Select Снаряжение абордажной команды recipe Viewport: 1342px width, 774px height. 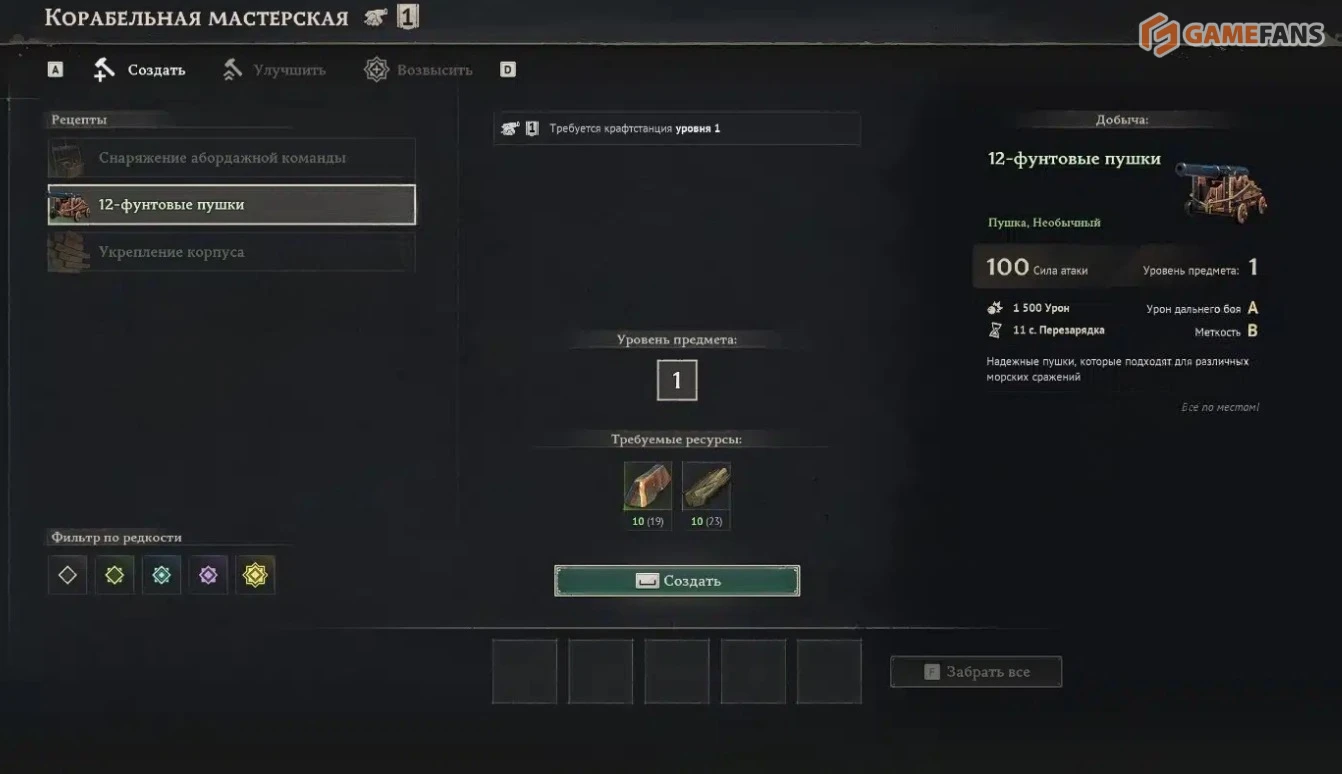point(231,158)
